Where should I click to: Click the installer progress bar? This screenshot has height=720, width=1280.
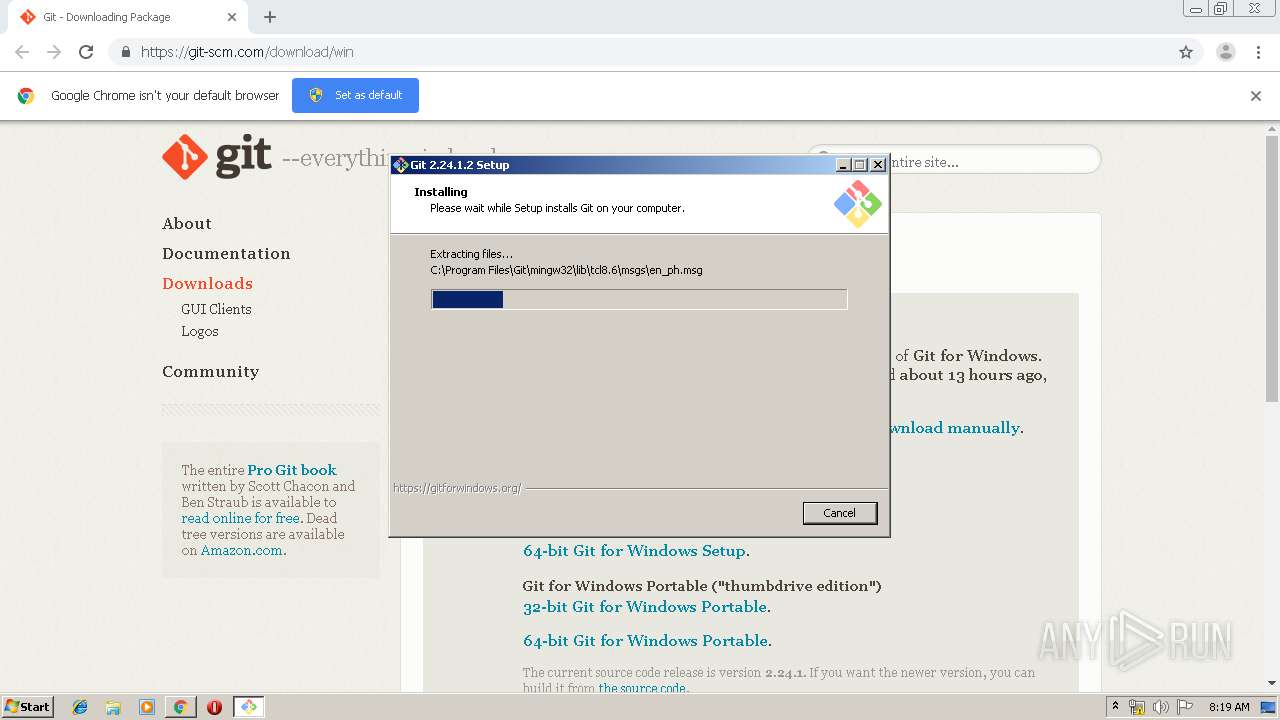click(x=639, y=299)
